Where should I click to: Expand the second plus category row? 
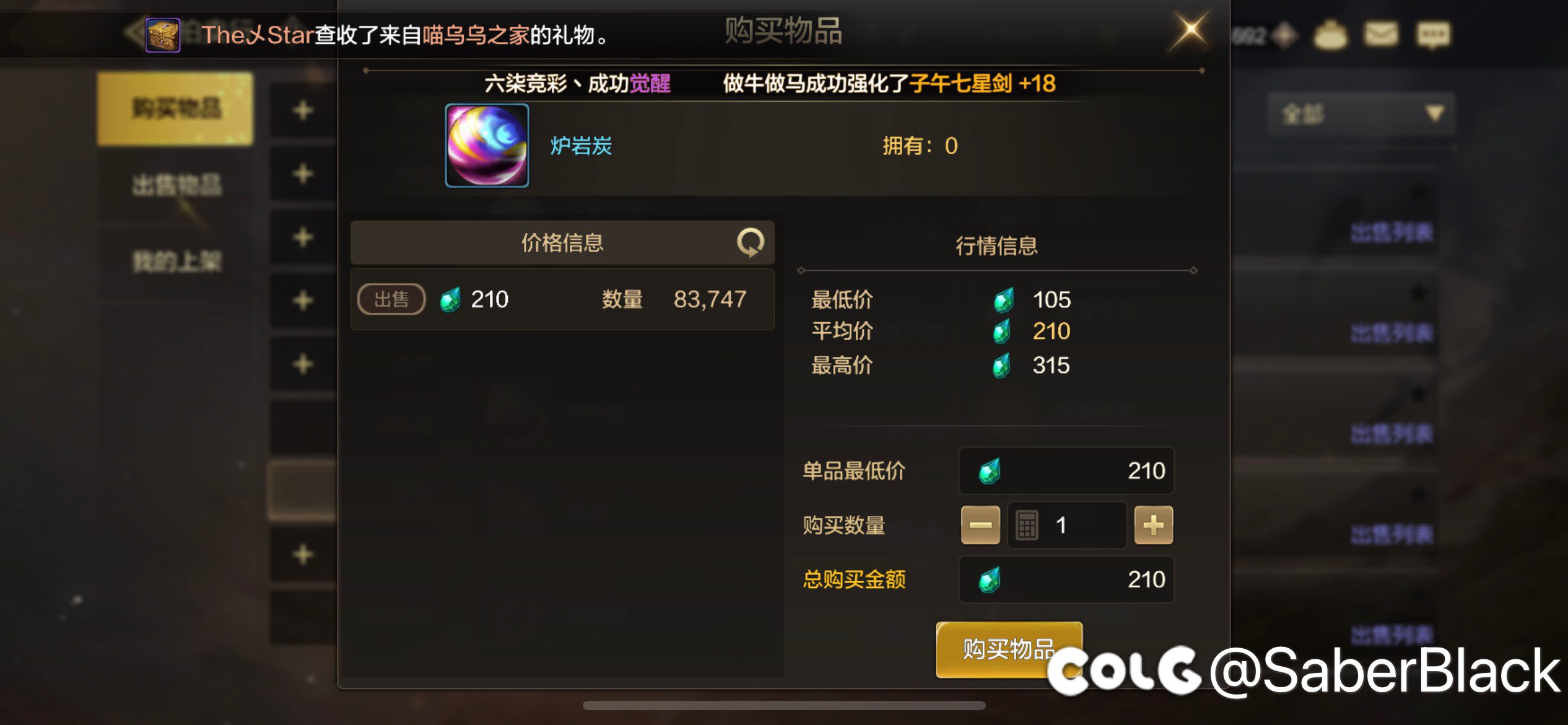[x=303, y=174]
